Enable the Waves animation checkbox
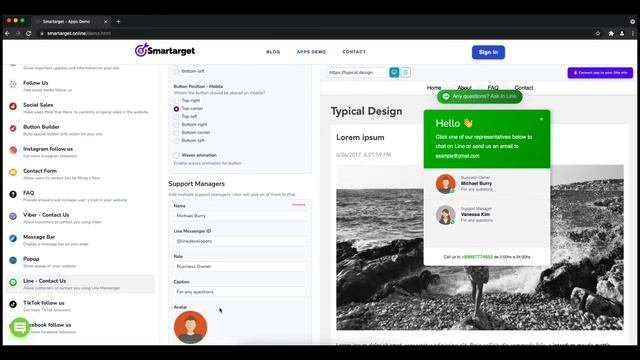This screenshot has height=360, width=640. [176, 156]
